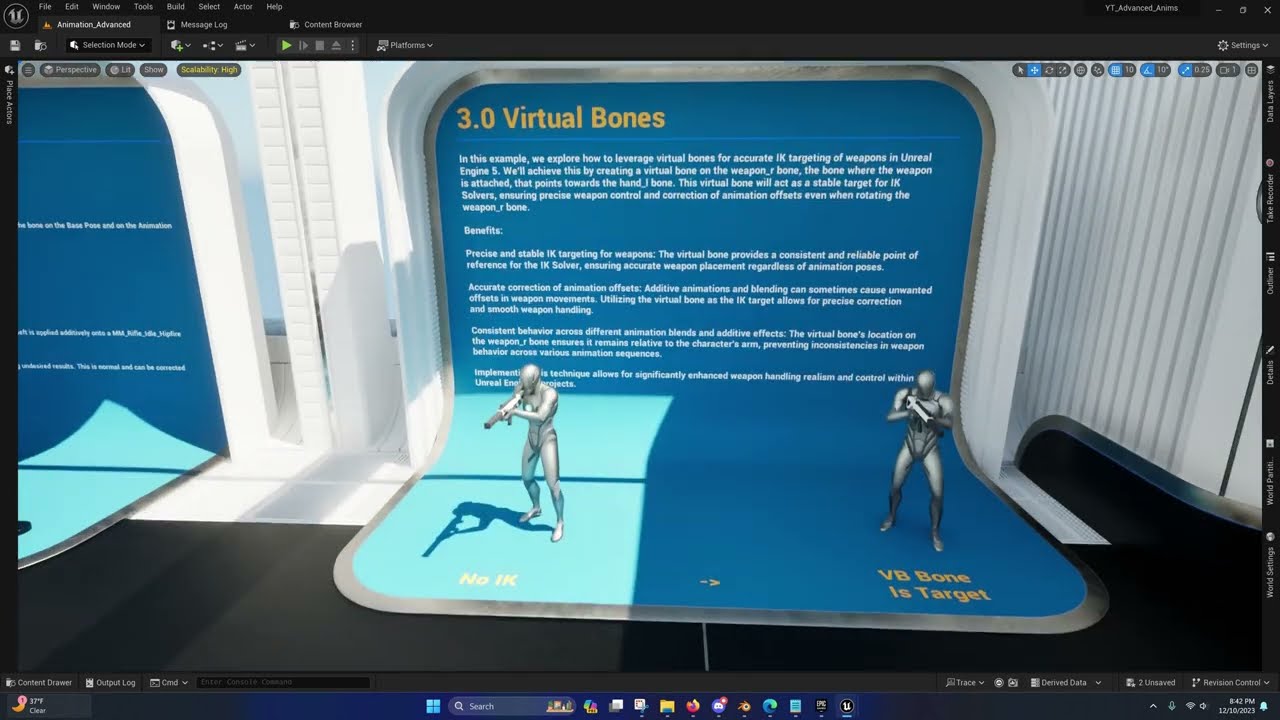Image resolution: width=1280 pixels, height=720 pixels.
Task: Open the Selection Mode dropdown
Action: point(109,45)
